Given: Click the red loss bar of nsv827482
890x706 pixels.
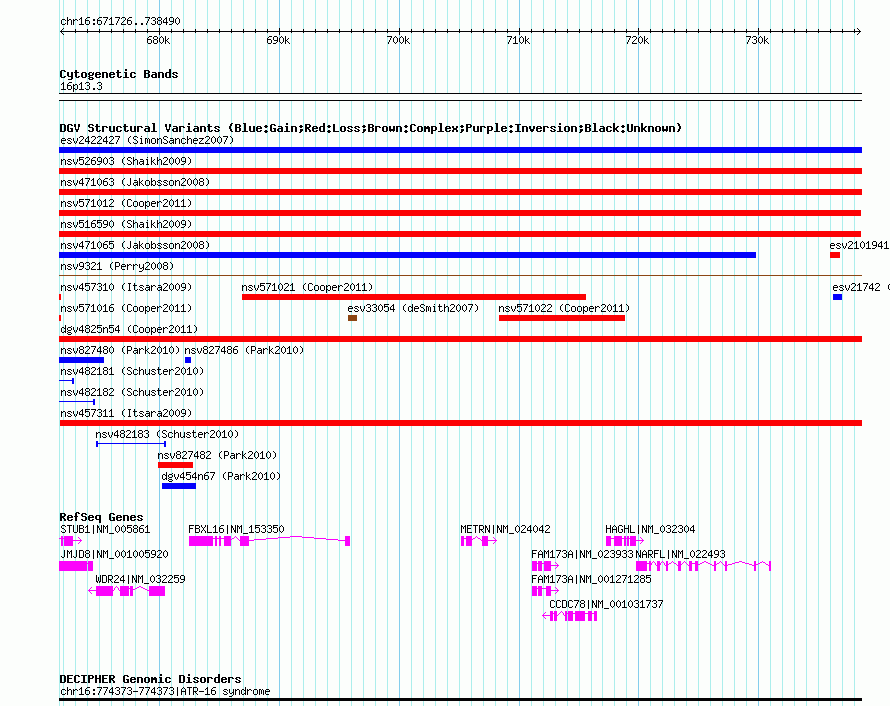Looking at the screenshot, I should tap(175, 465).
